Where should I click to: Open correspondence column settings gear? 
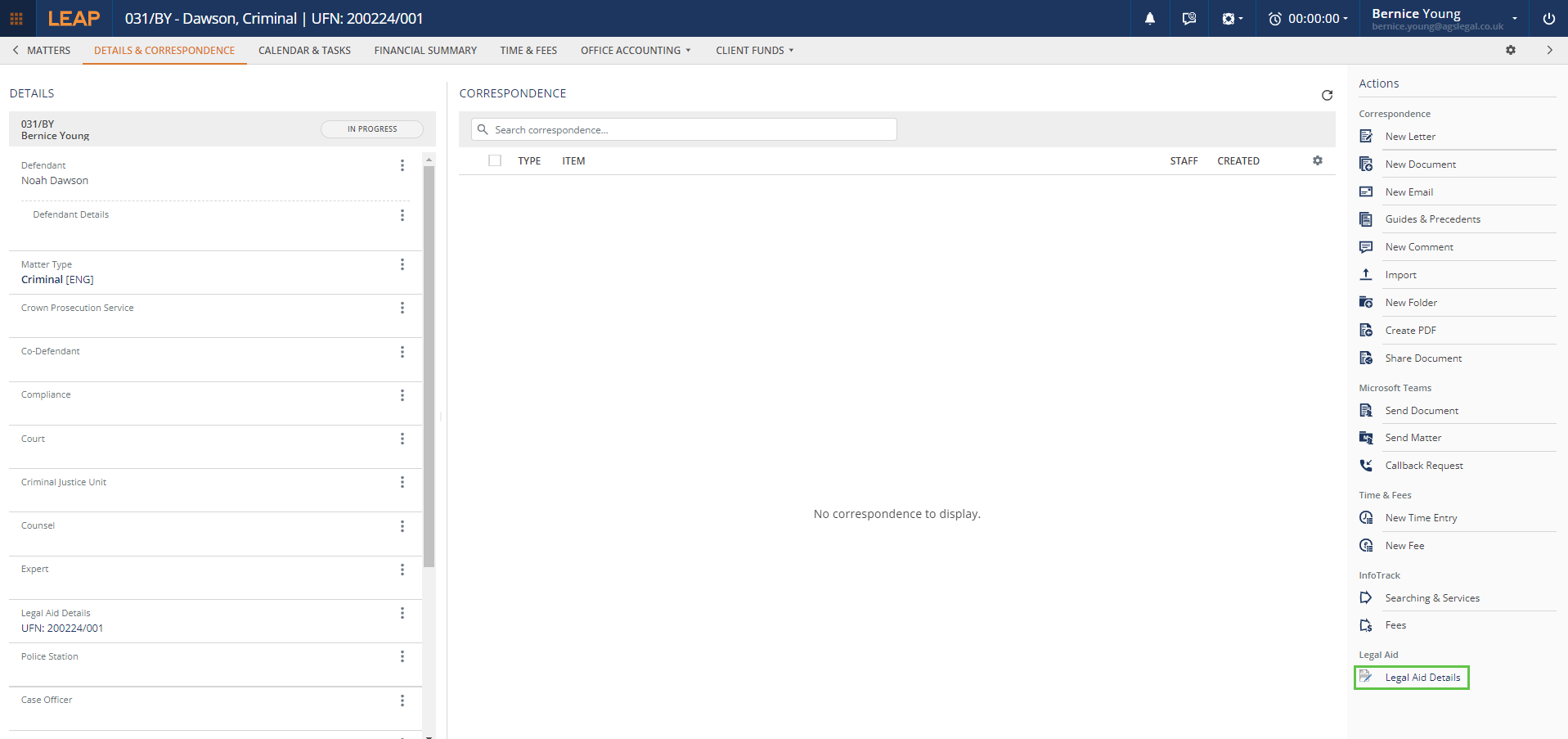pos(1317,160)
